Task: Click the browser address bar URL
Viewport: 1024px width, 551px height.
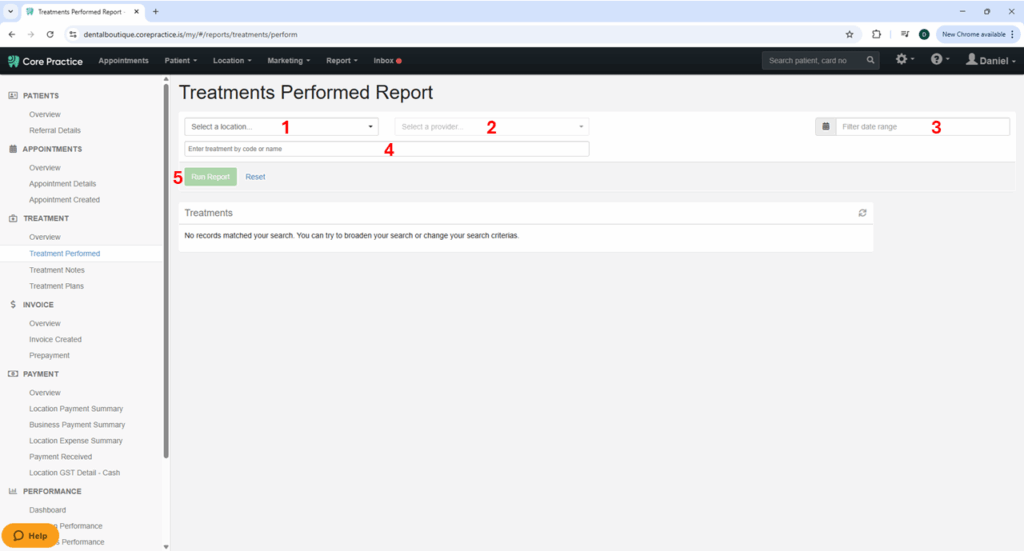Action: pyautogui.click(x=190, y=35)
